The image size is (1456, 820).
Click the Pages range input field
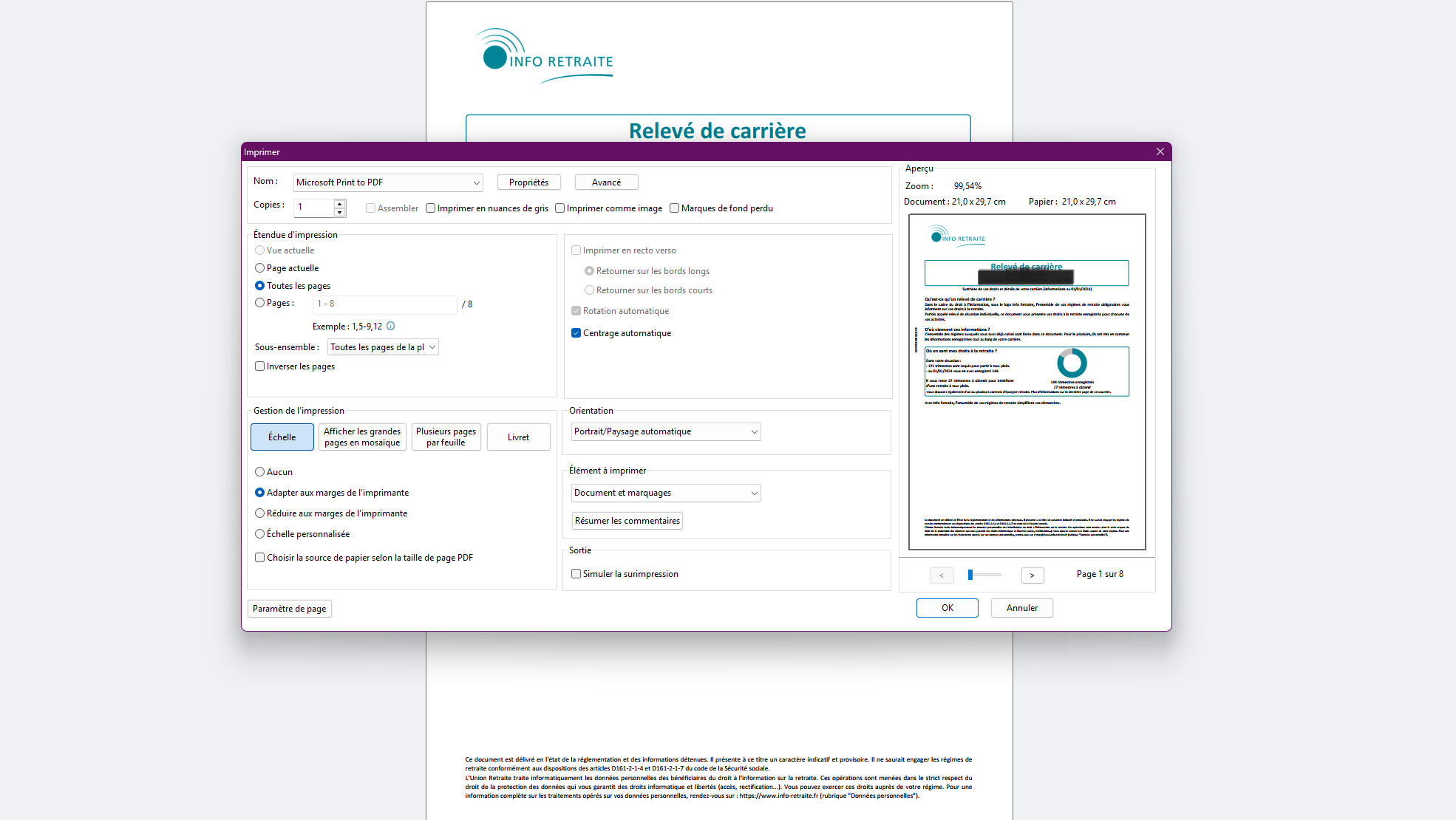[384, 304]
